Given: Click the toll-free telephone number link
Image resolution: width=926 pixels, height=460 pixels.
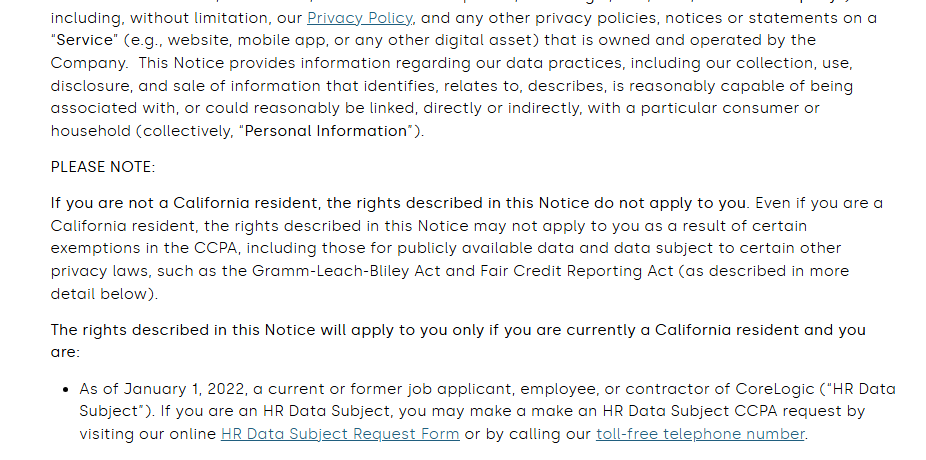Looking at the screenshot, I should (x=700, y=434).
